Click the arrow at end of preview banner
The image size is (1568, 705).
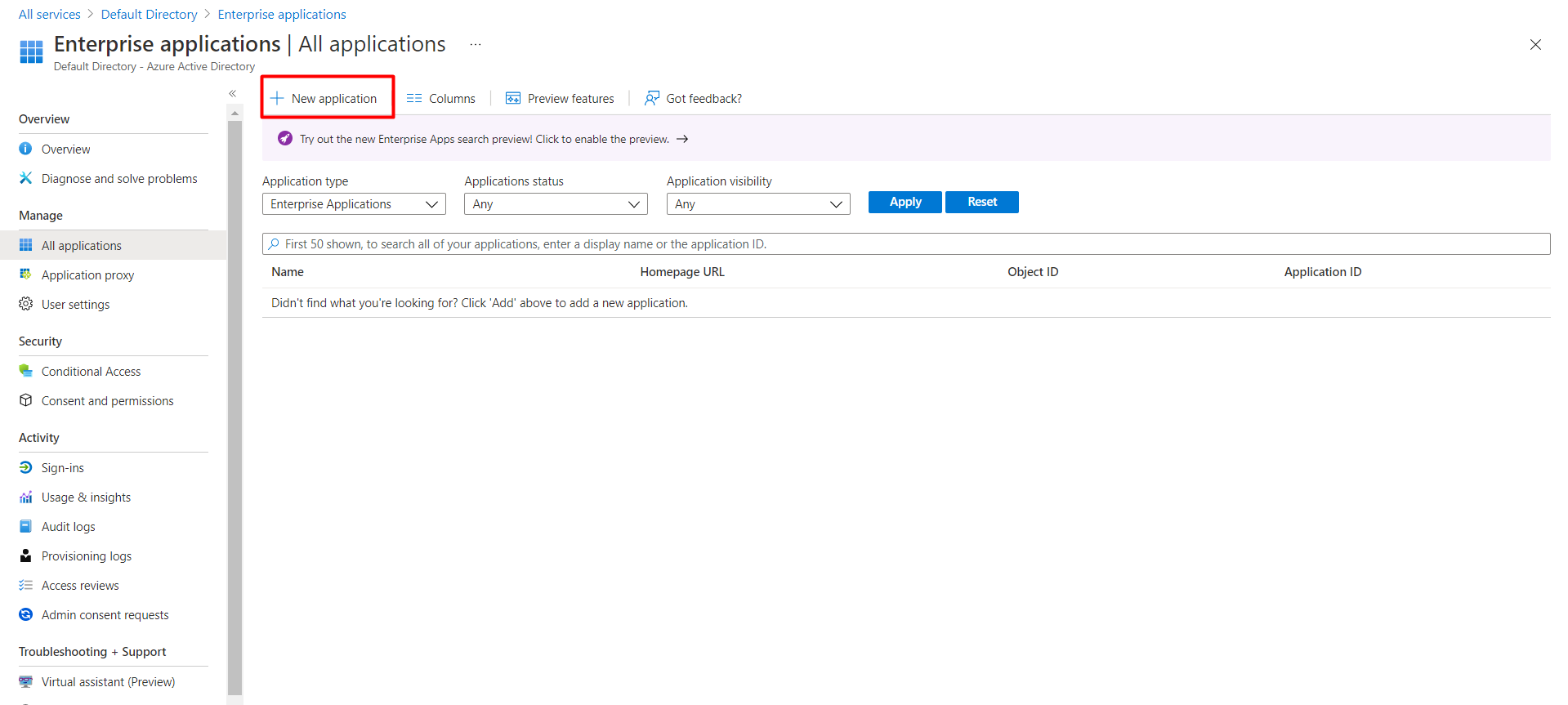tap(682, 139)
